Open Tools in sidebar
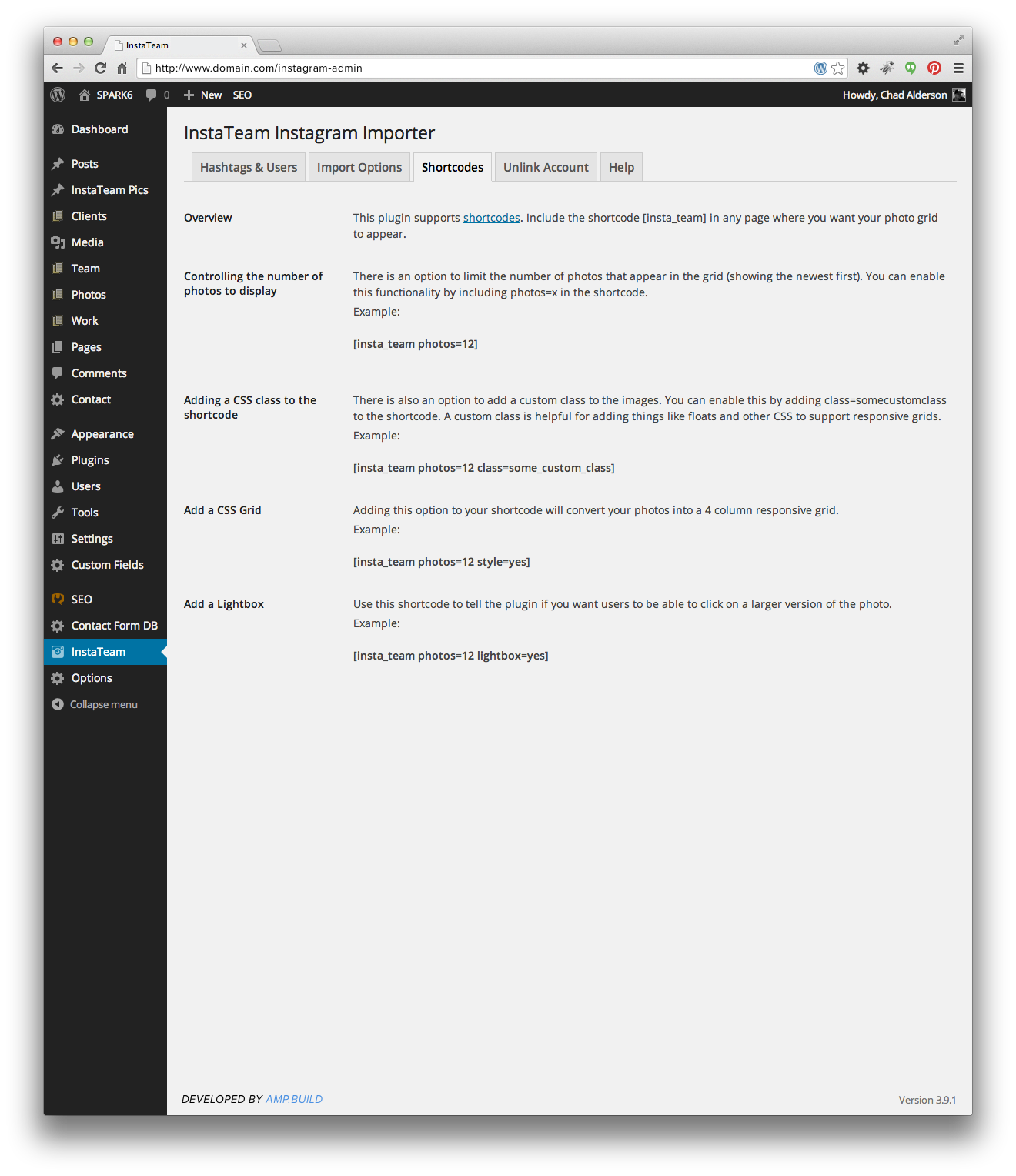Image resolution: width=1016 pixels, height=1176 pixels. click(x=105, y=513)
